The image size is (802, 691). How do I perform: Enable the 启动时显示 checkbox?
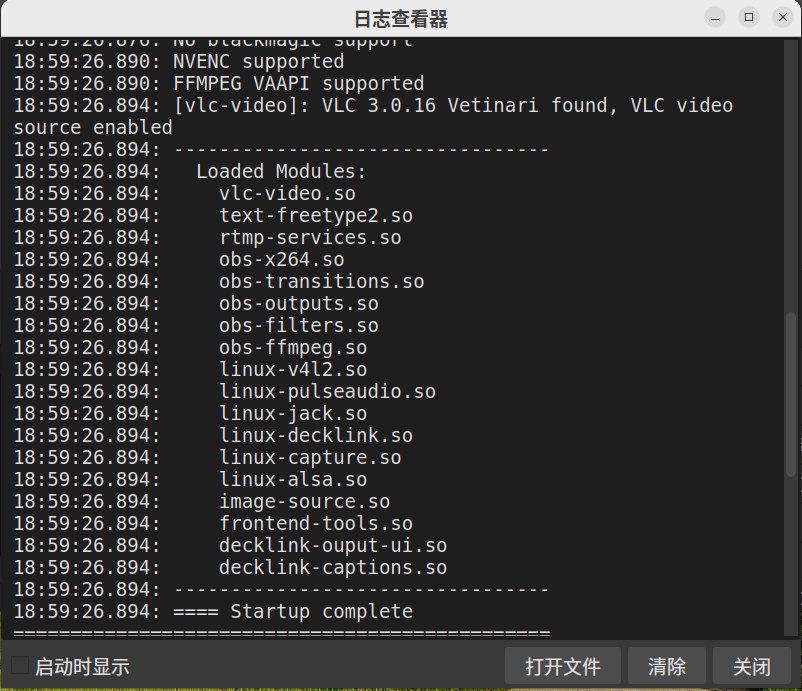(x=20, y=665)
